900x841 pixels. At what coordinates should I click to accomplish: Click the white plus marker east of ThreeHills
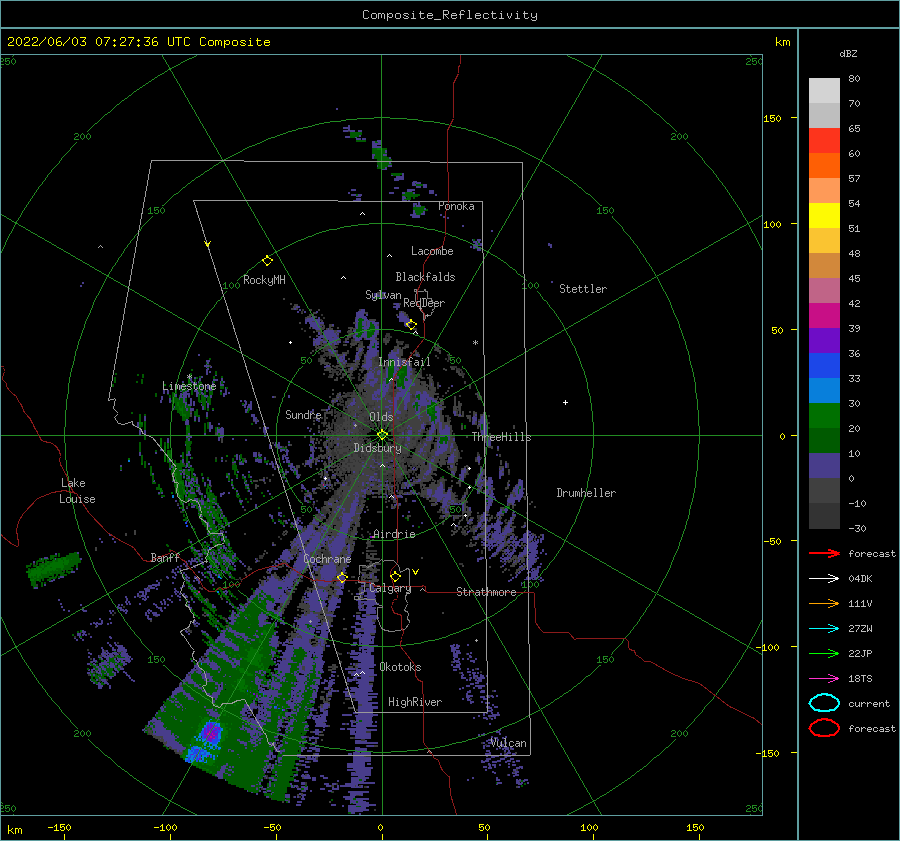point(565,402)
